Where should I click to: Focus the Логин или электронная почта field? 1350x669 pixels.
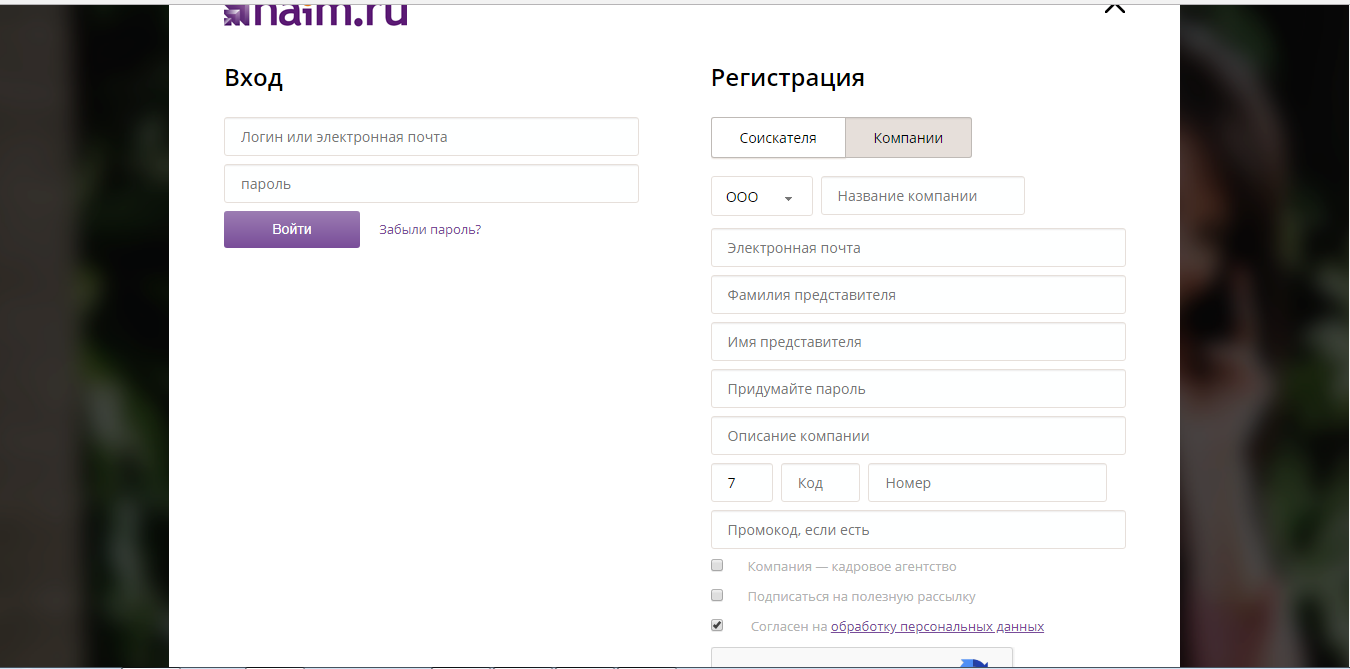coord(430,136)
